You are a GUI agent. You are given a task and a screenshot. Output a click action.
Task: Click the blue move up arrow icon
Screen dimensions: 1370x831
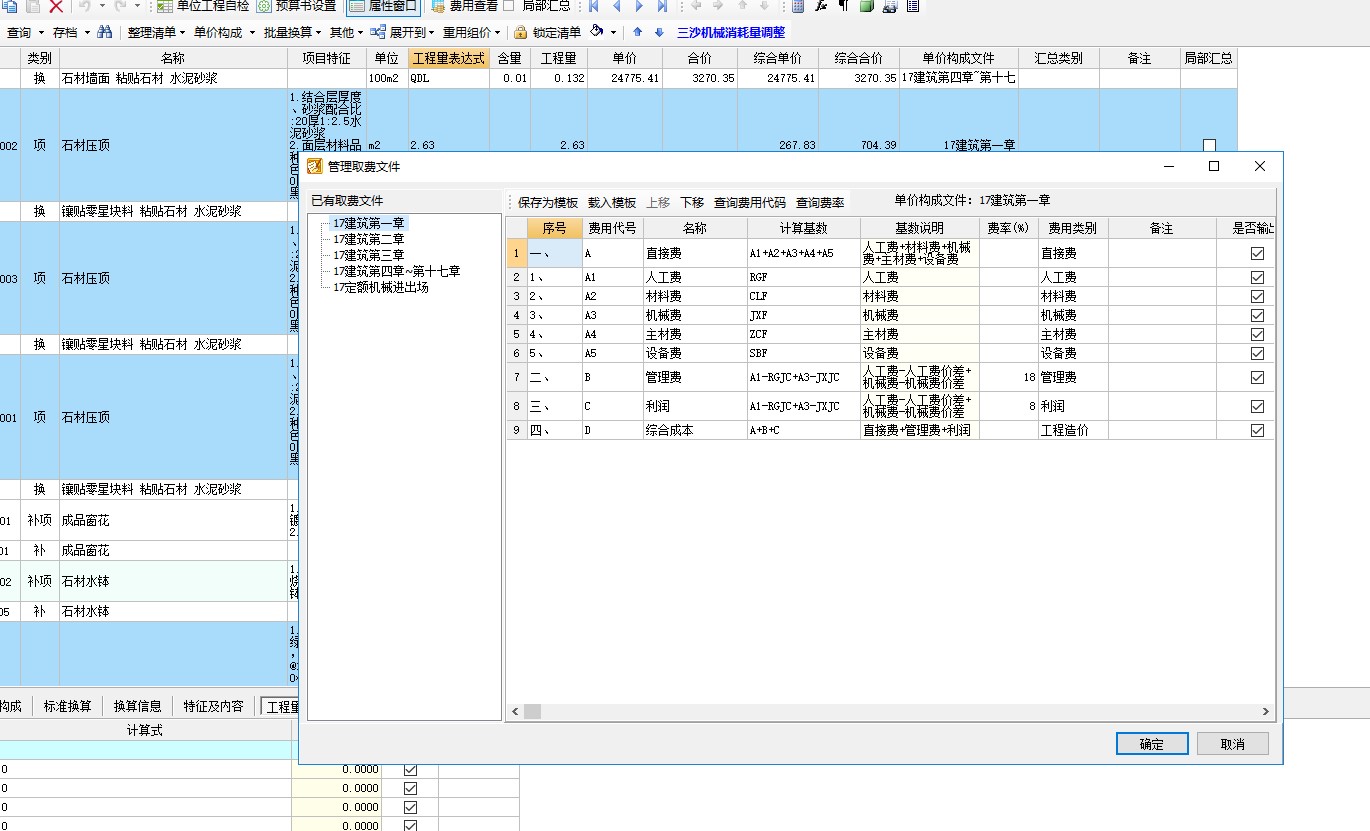pyautogui.click(x=637, y=32)
